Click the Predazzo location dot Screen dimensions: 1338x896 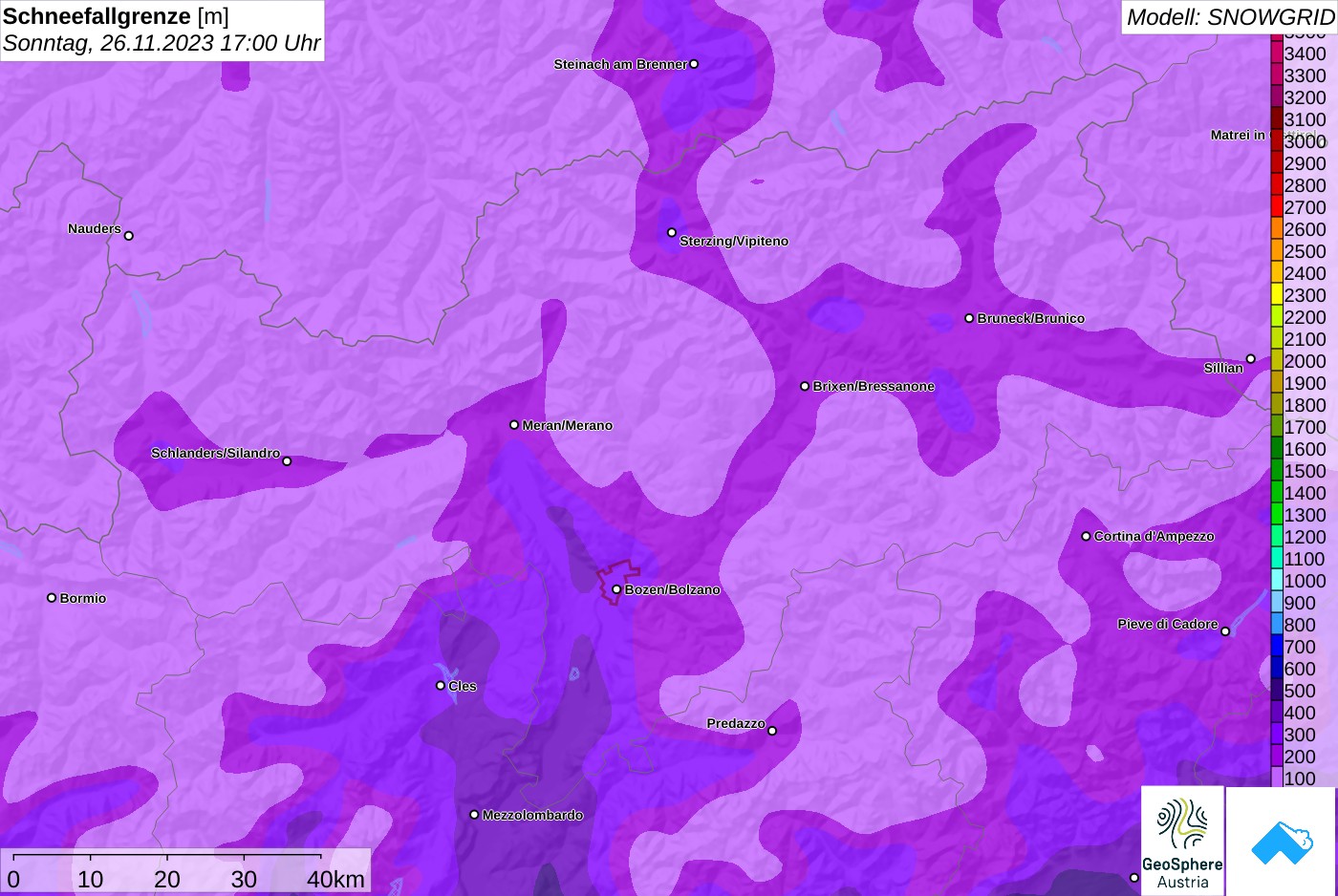772,732
